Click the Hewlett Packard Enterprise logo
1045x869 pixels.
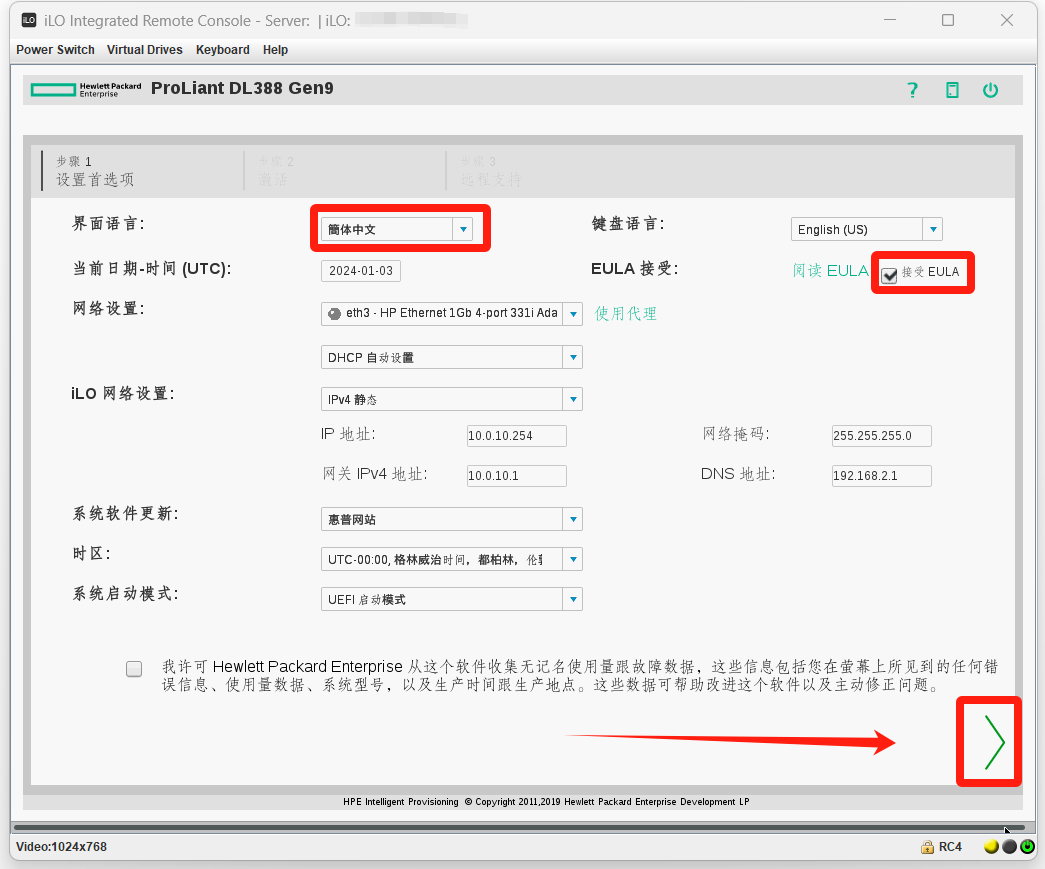[x=86, y=90]
